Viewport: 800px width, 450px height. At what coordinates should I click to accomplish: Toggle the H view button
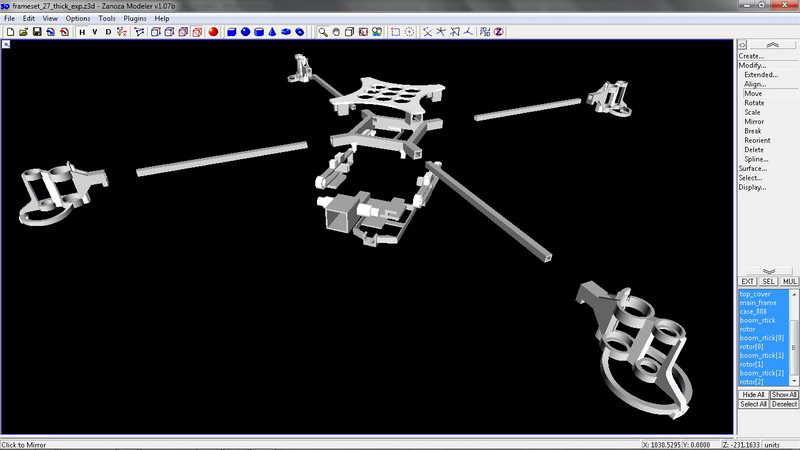pyautogui.click(x=81, y=32)
